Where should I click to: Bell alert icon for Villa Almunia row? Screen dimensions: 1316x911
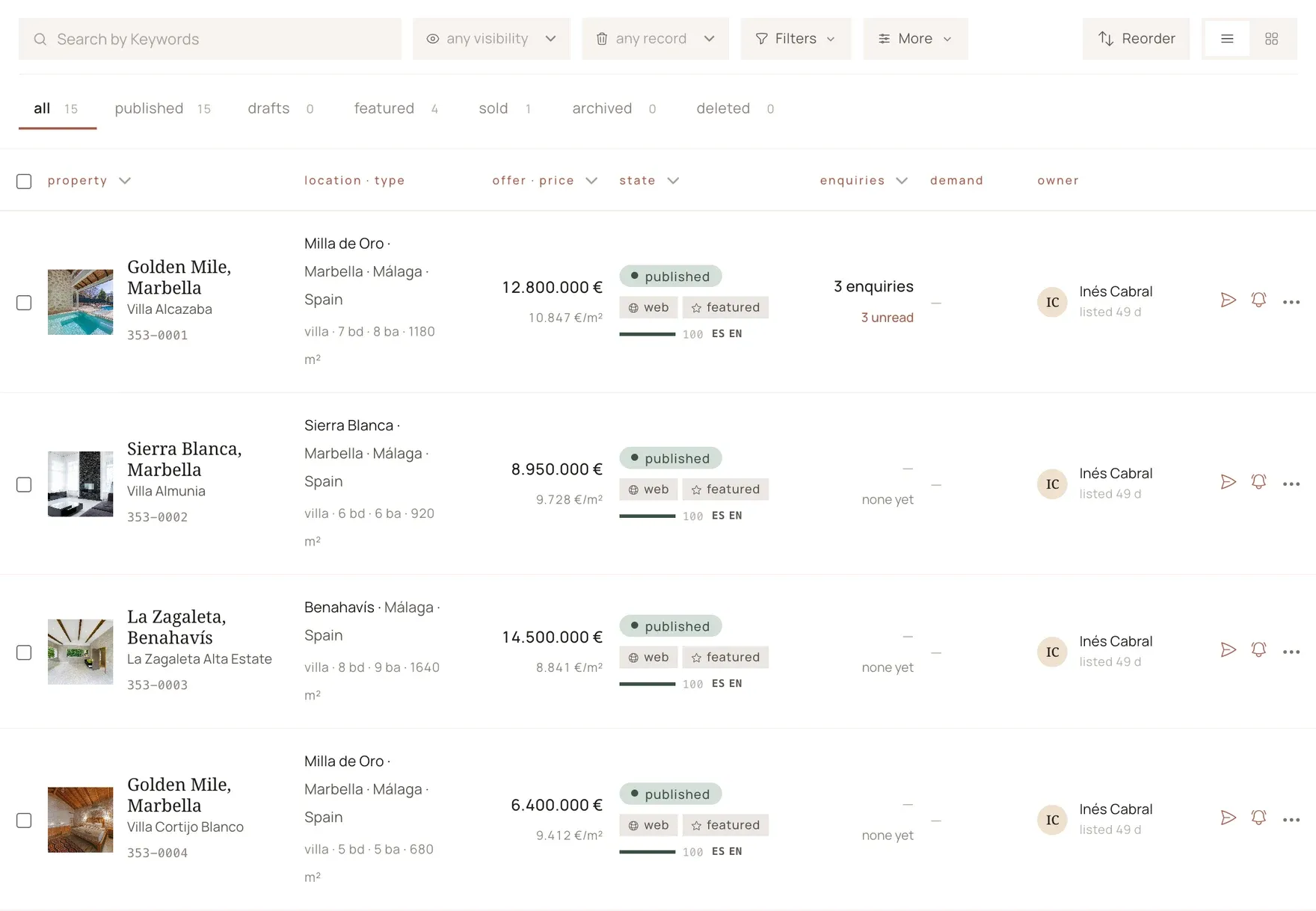pyautogui.click(x=1258, y=482)
